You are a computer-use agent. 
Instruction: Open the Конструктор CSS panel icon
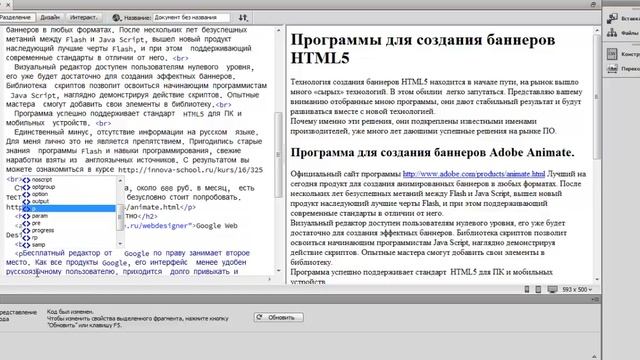pos(612,54)
